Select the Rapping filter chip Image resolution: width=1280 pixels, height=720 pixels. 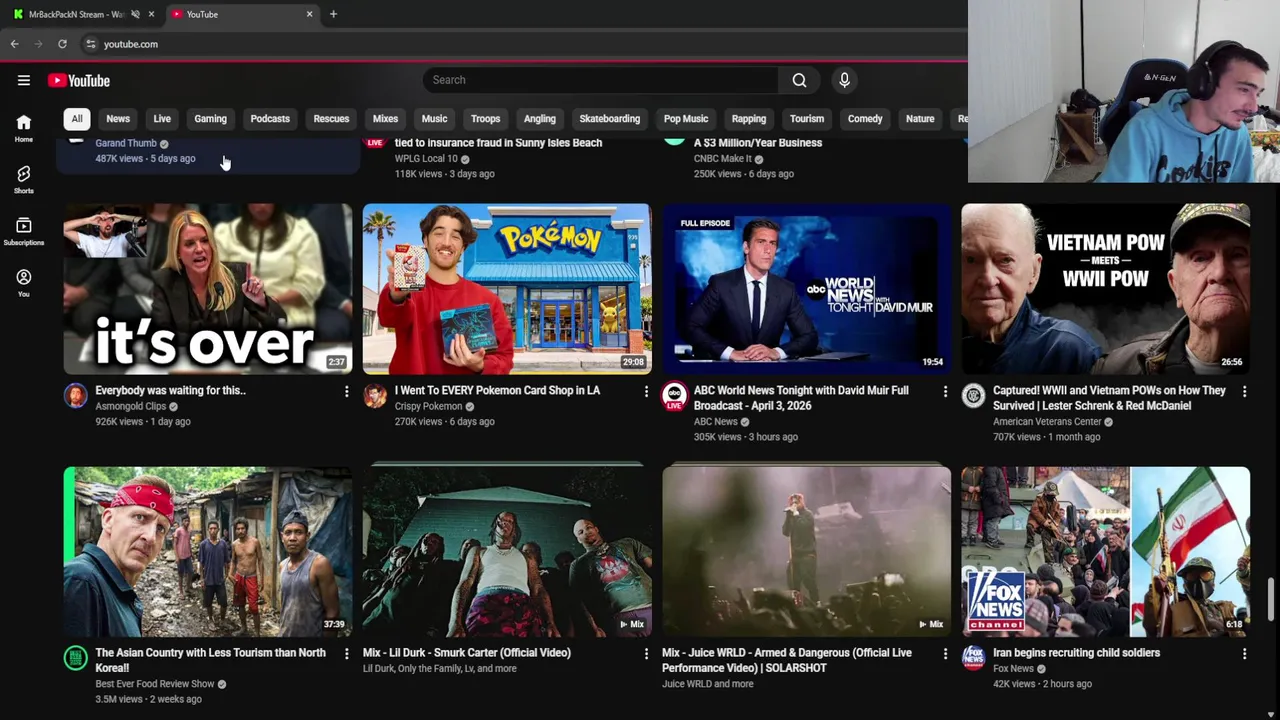click(748, 119)
